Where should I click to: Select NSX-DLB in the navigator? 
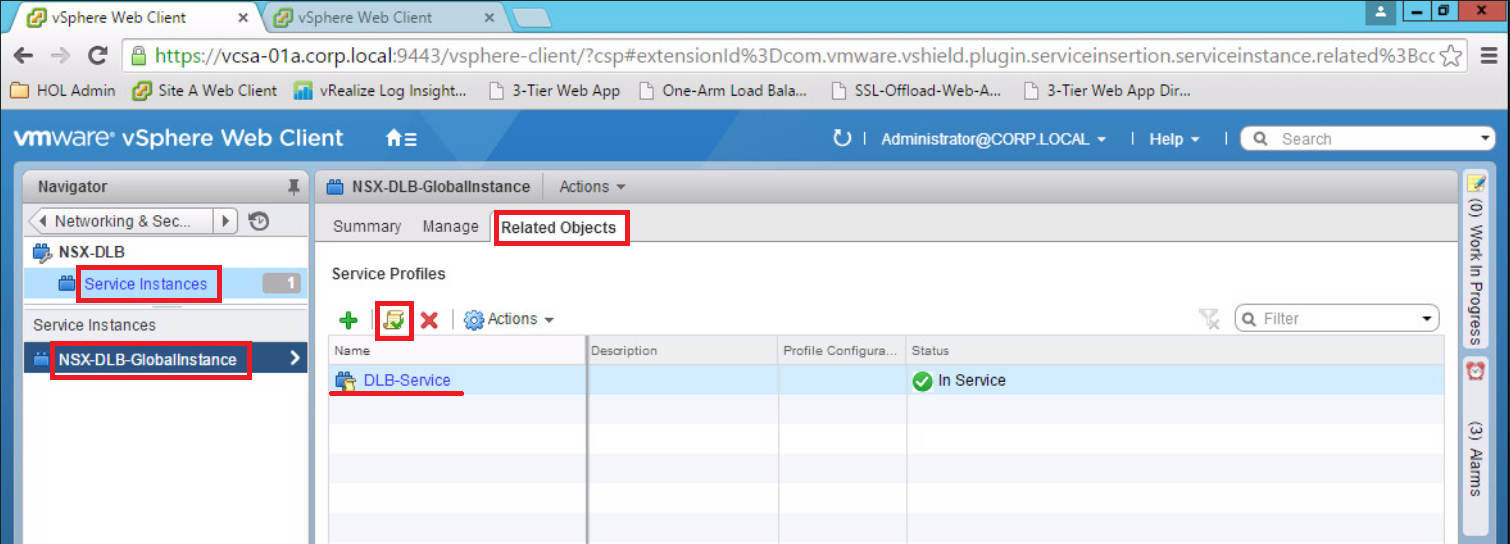click(x=91, y=252)
